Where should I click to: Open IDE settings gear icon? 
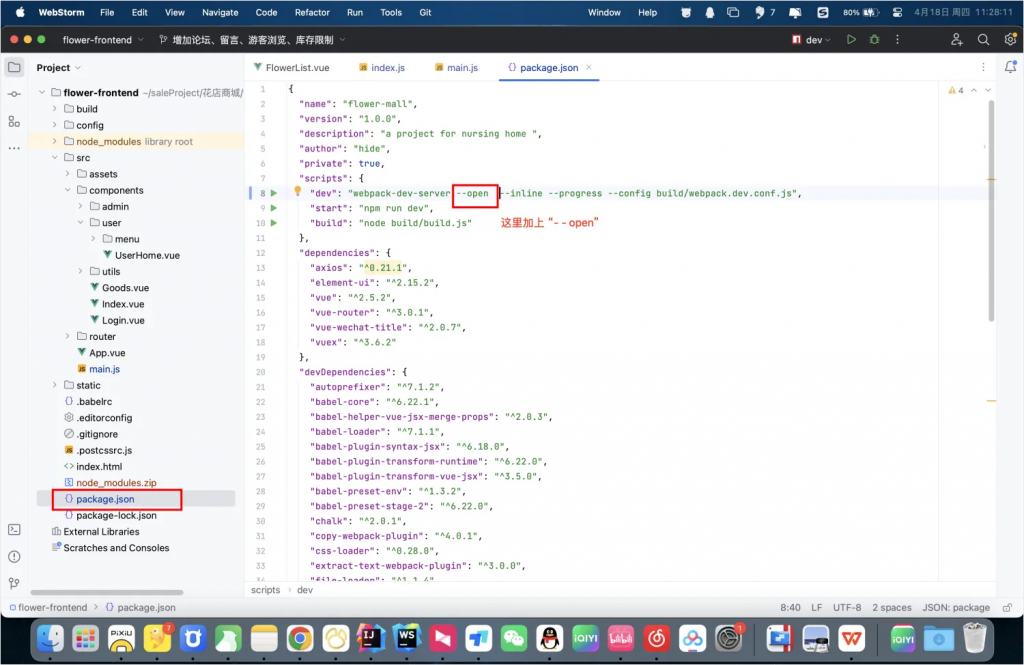coord(1008,39)
